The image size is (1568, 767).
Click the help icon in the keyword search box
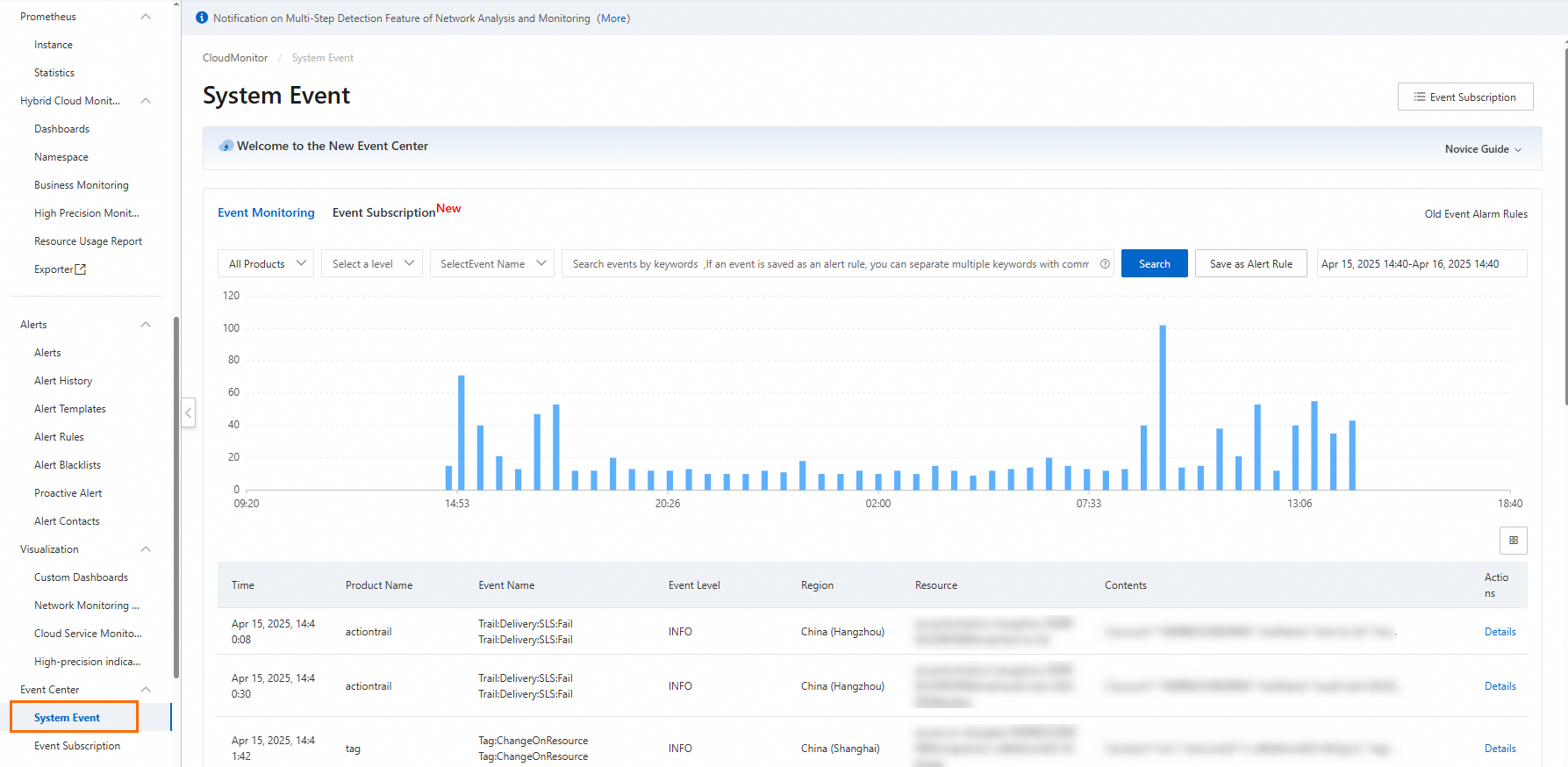(1105, 263)
